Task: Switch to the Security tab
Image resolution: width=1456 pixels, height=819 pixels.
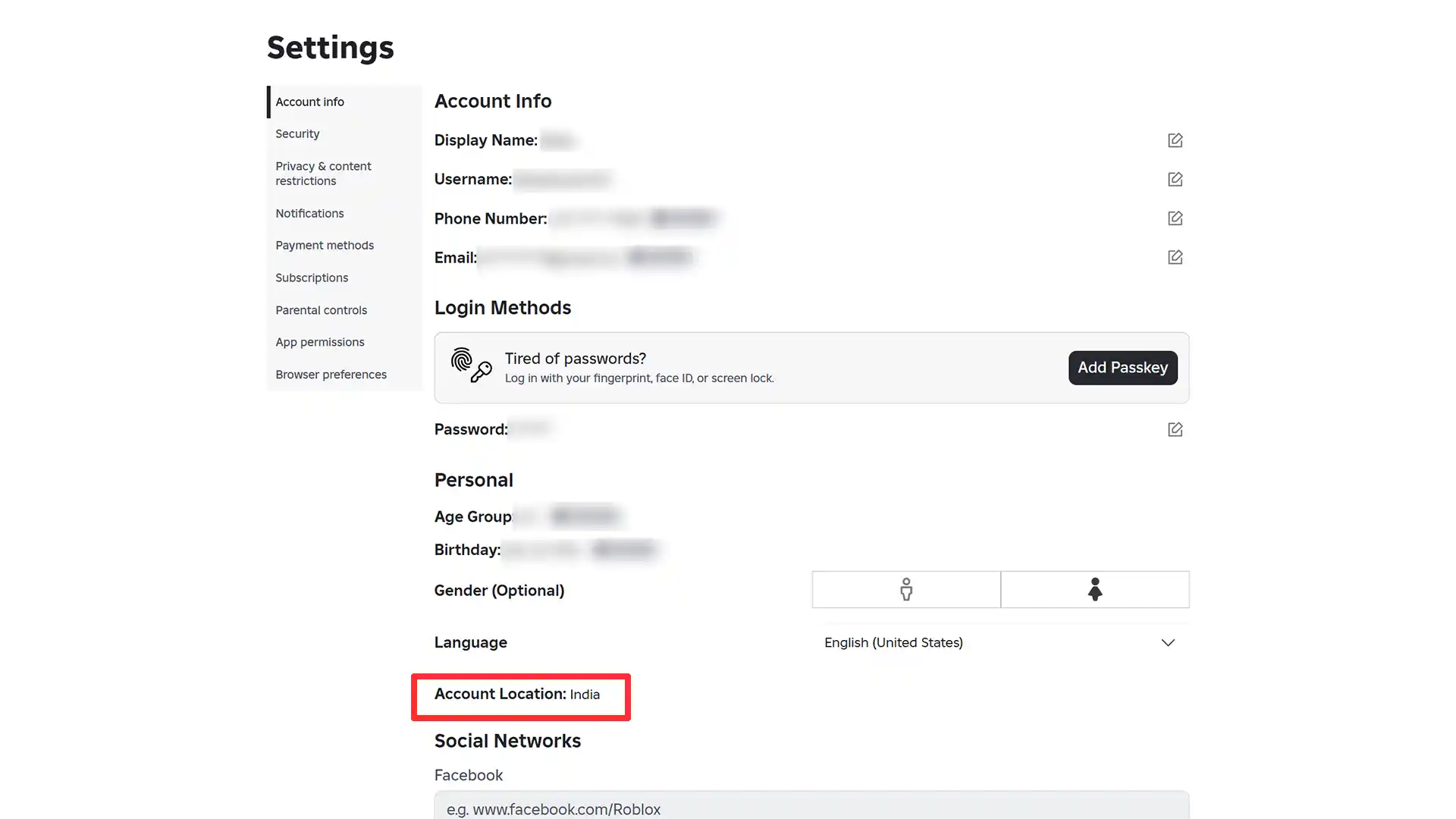Action: [x=297, y=133]
